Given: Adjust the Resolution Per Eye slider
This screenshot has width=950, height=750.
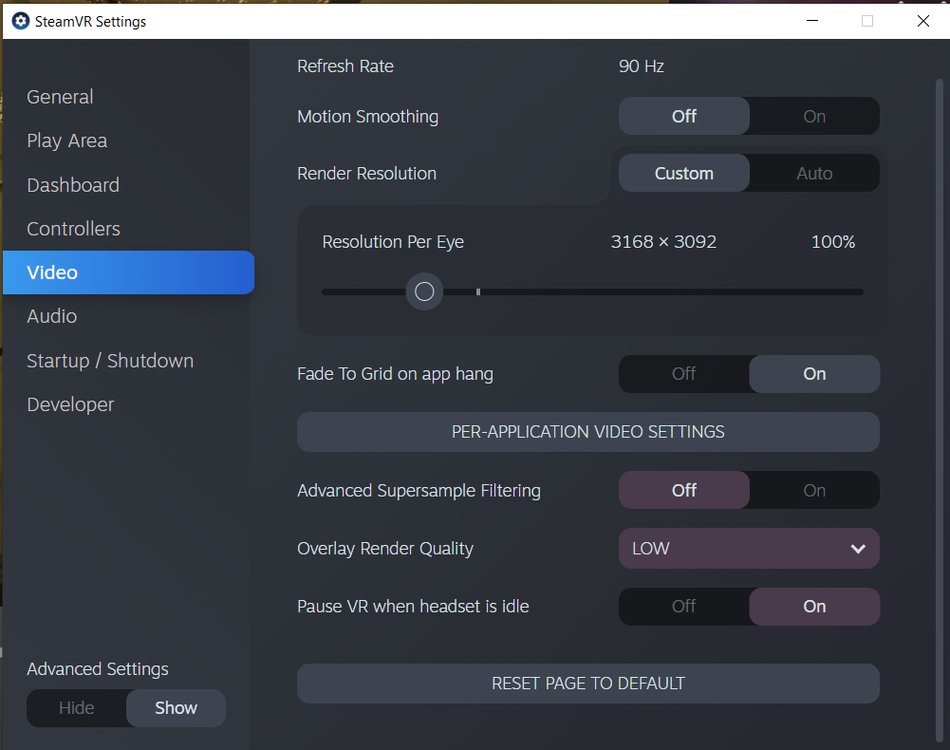Looking at the screenshot, I should pyautogui.click(x=424, y=291).
